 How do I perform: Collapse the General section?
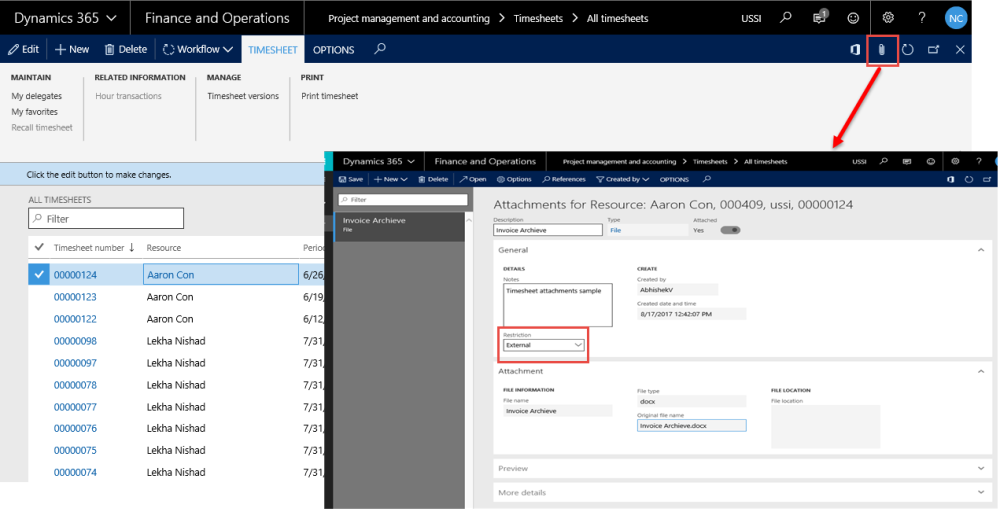980,250
